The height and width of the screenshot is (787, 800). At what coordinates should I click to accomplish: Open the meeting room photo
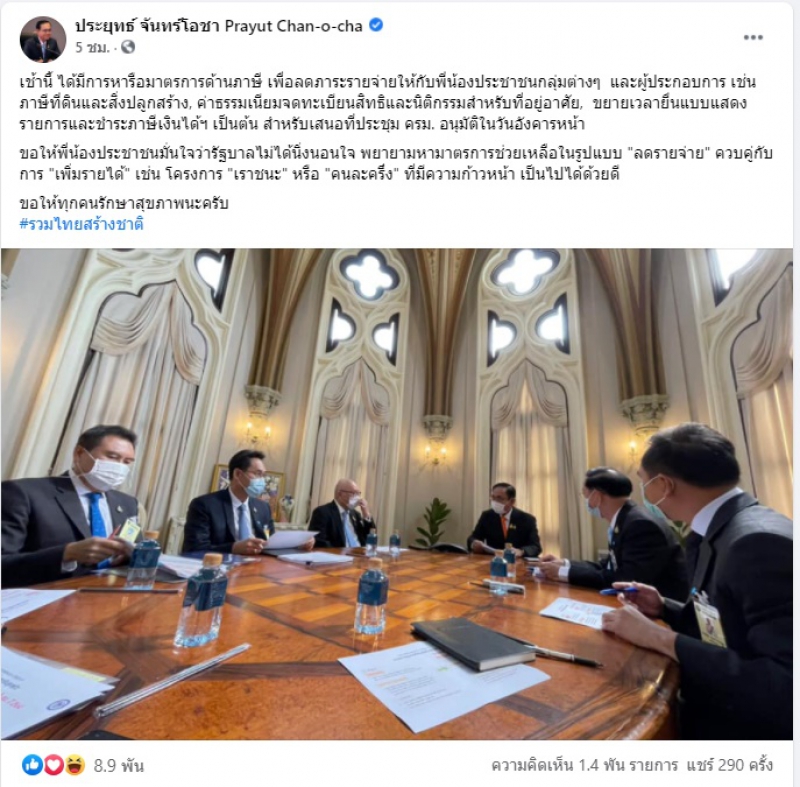[x=397, y=494]
